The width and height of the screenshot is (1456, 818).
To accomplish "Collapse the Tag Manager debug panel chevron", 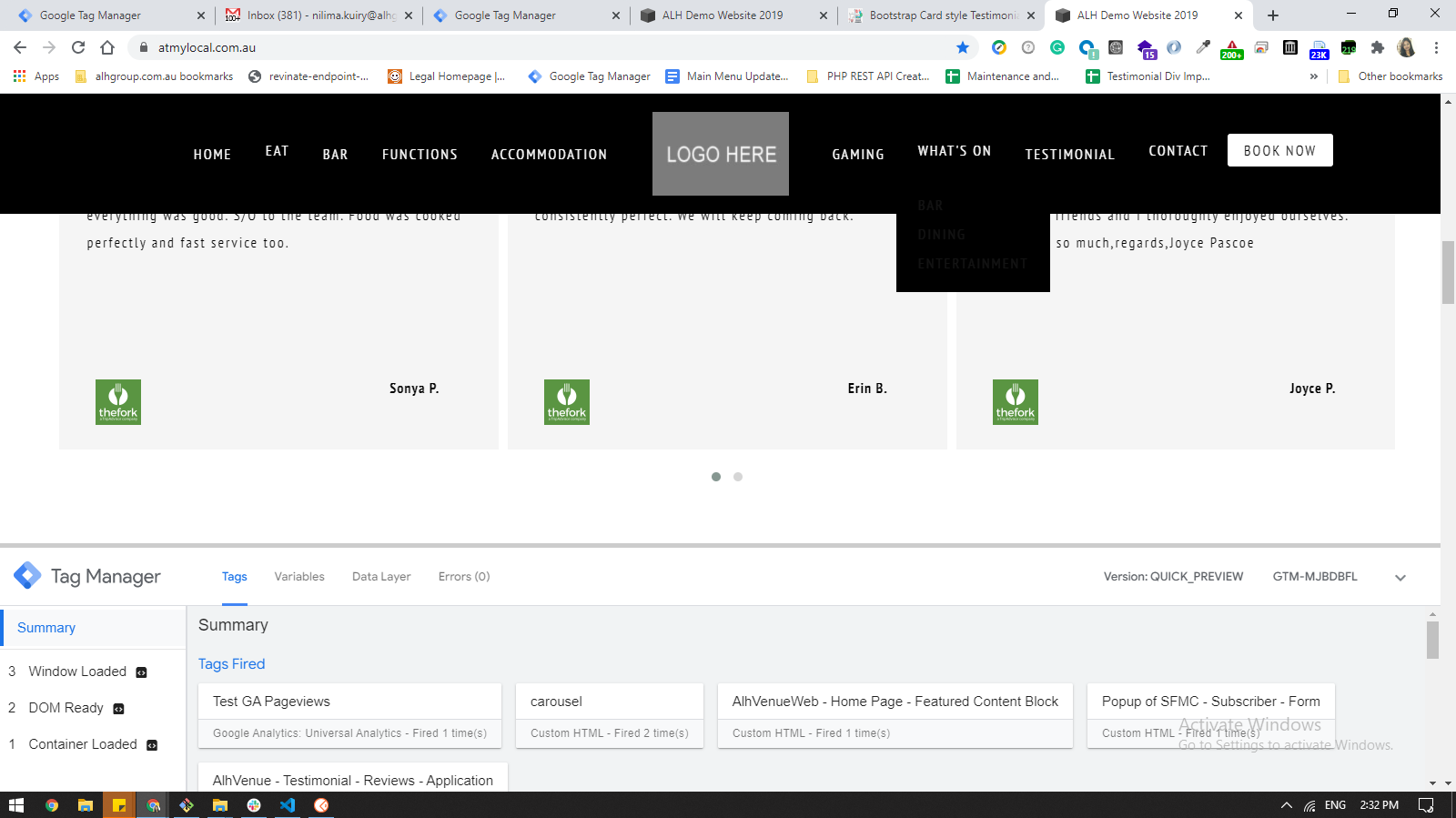I will (x=1400, y=578).
